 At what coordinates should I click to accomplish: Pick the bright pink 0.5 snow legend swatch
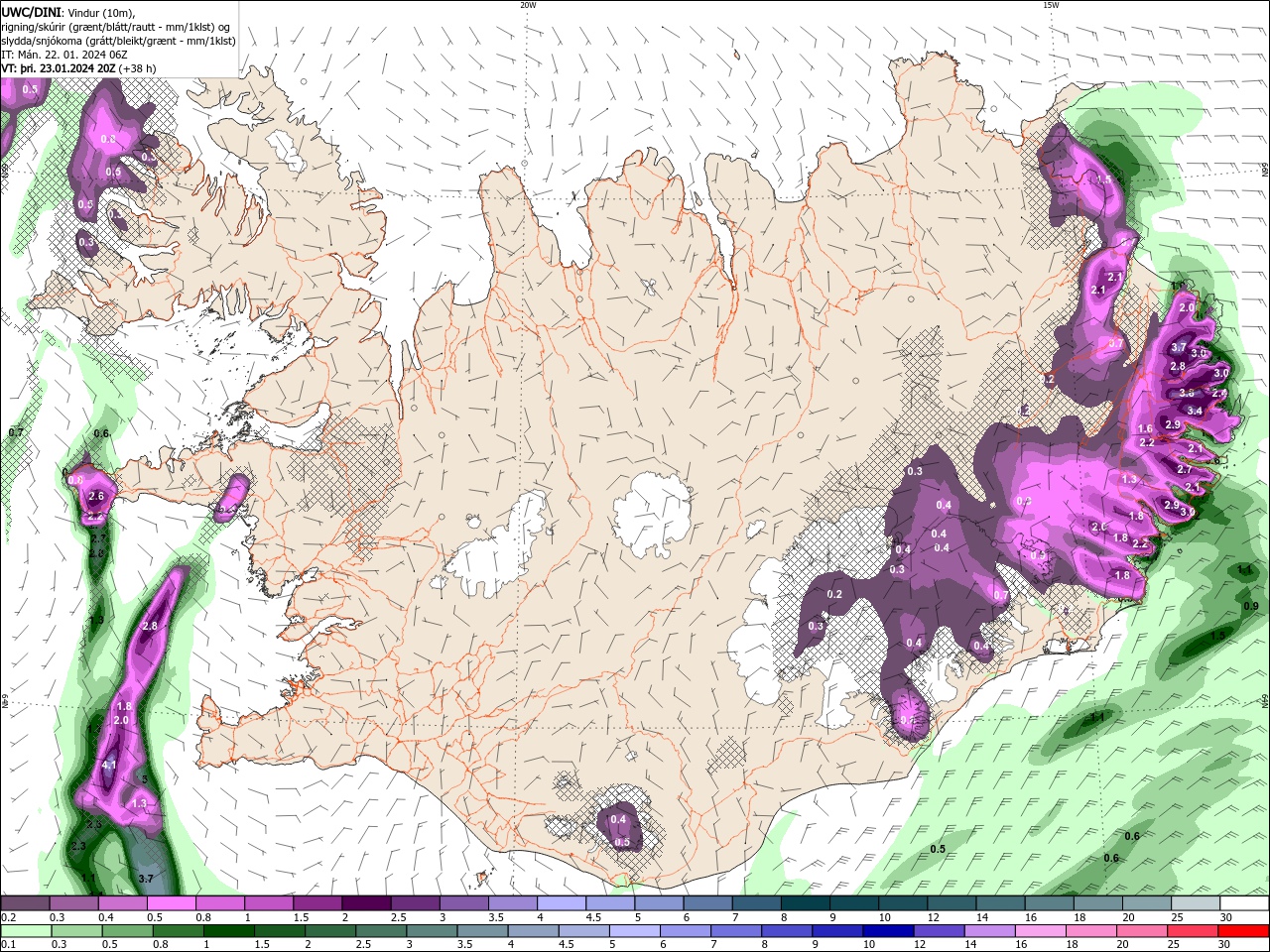point(172,903)
